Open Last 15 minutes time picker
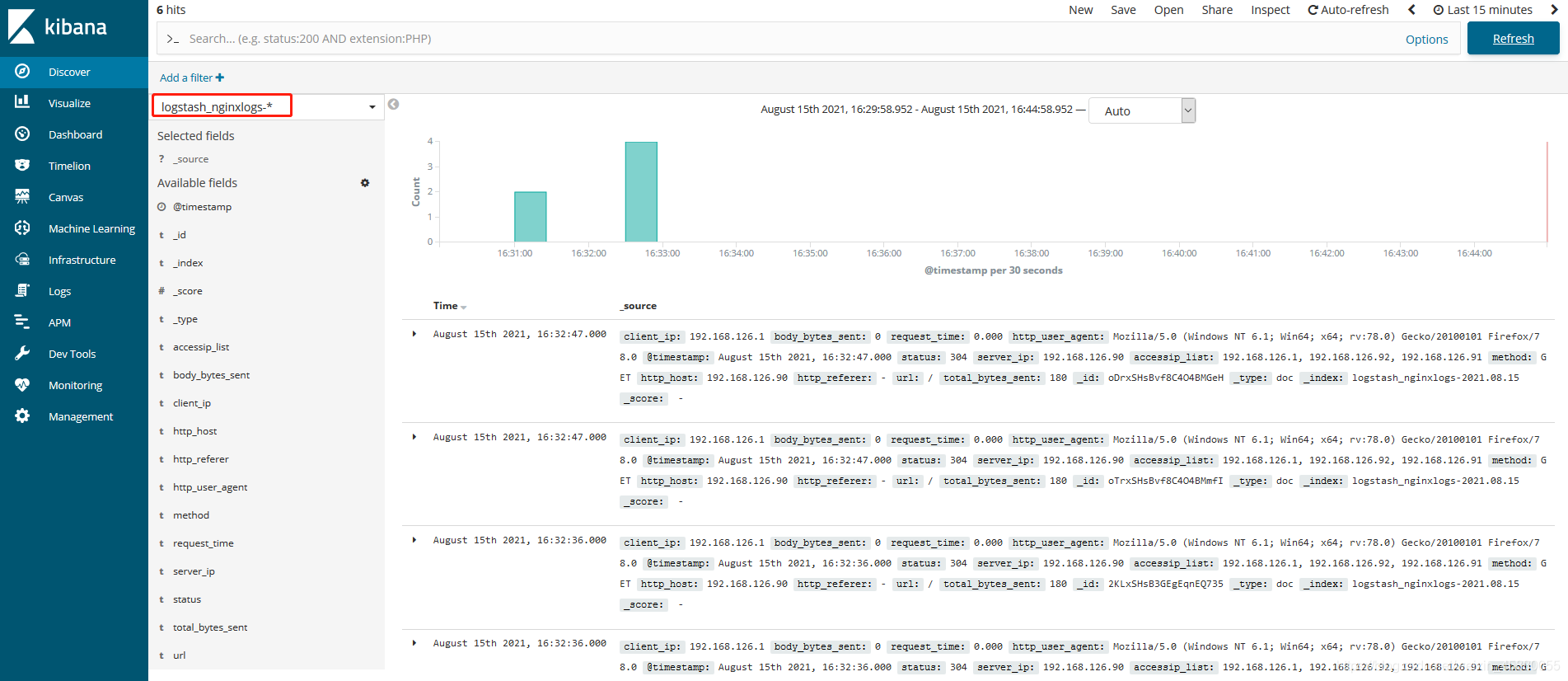Image resolution: width=1568 pixels, height=681 pixels. 1482,10
